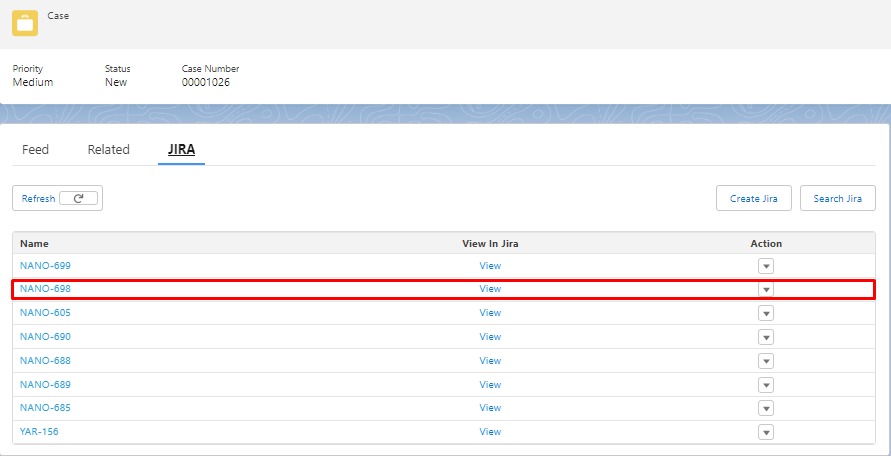This screenshot has height=456, width=891.
Task: Expand action dropdown for NANO-605
Action: click(766, 313)
